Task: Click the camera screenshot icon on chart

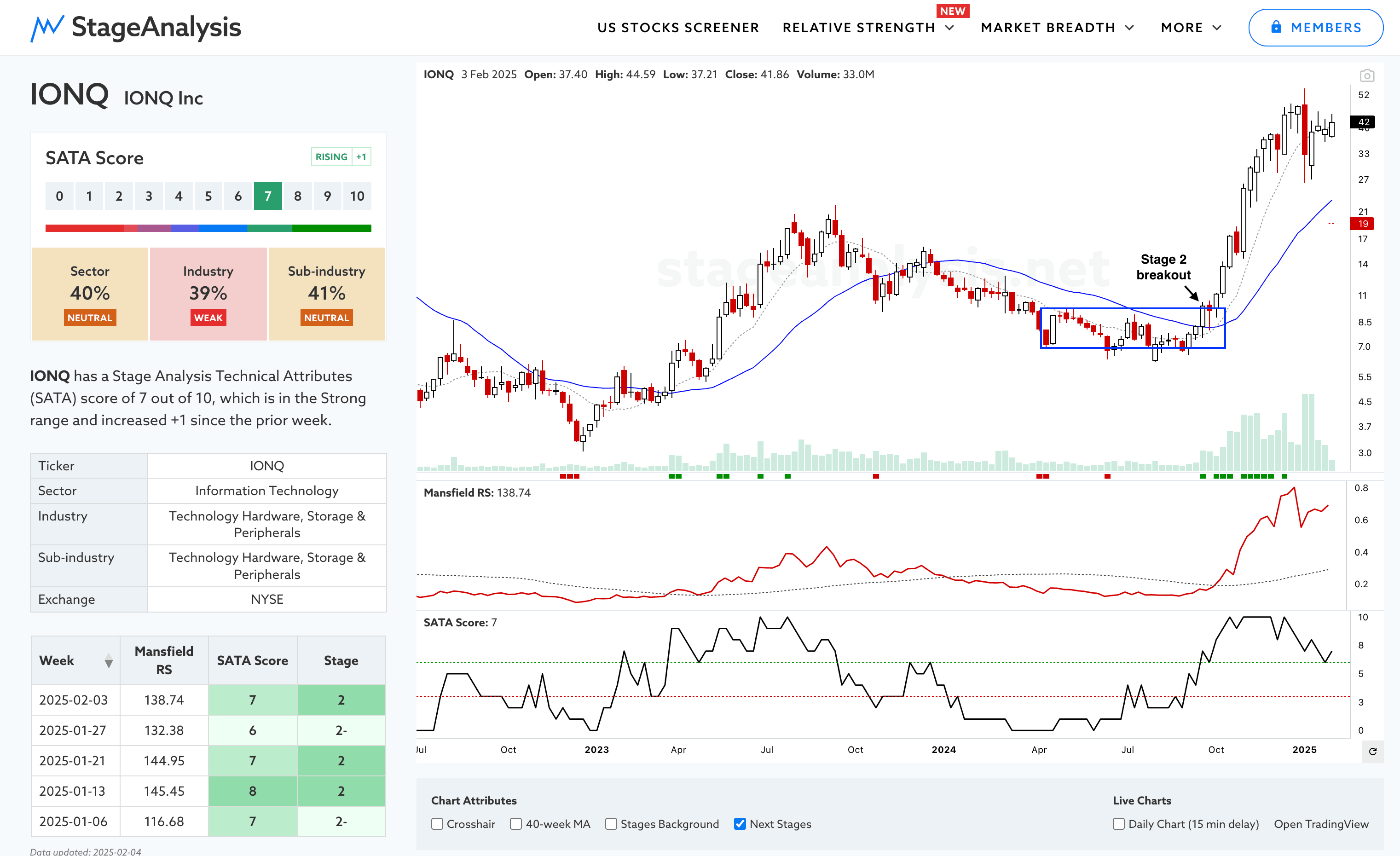Action: pos(1367,75)
